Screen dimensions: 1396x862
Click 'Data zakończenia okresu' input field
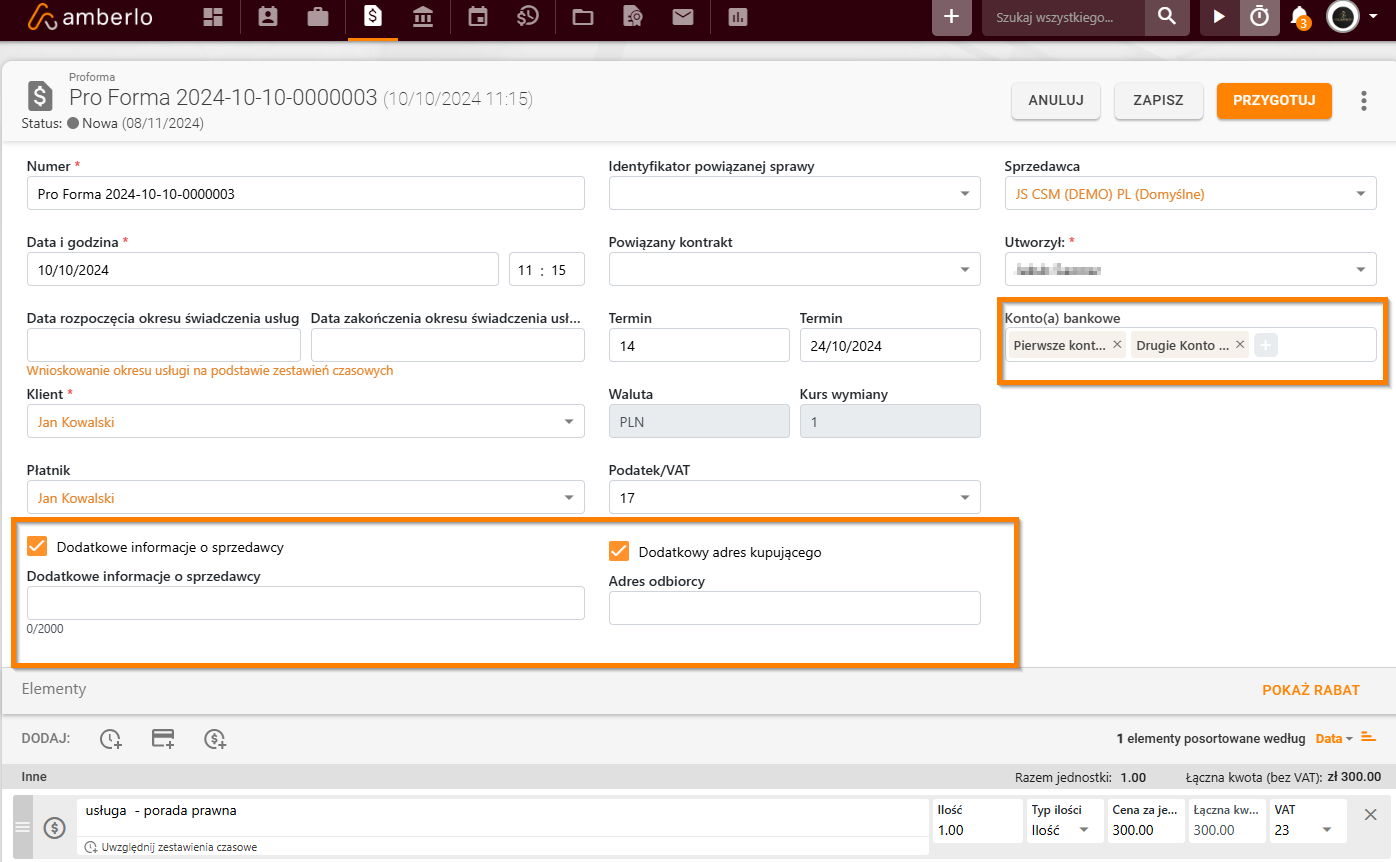(448, 346)
